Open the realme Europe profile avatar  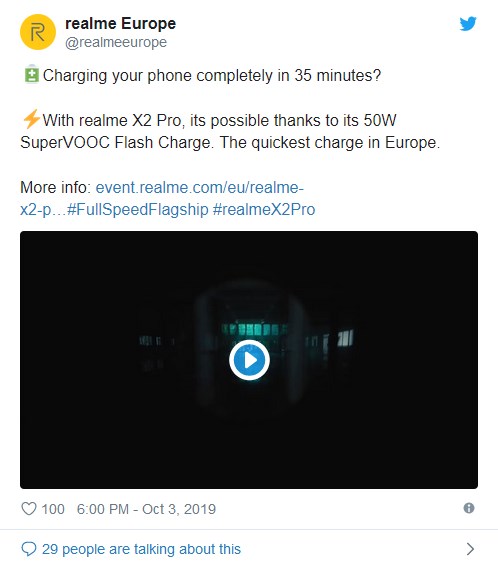pos(38,32)
